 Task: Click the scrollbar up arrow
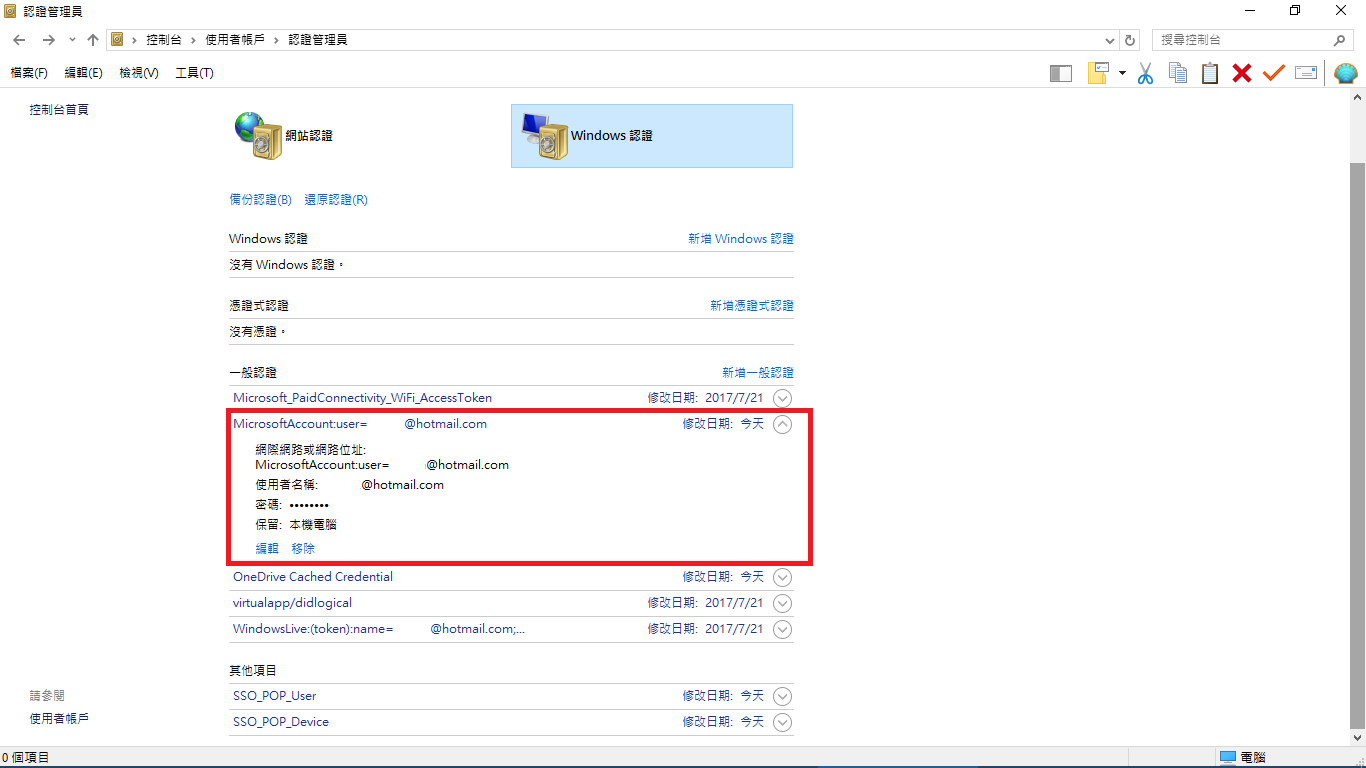pyautogui.click(x=1357, y=97)
